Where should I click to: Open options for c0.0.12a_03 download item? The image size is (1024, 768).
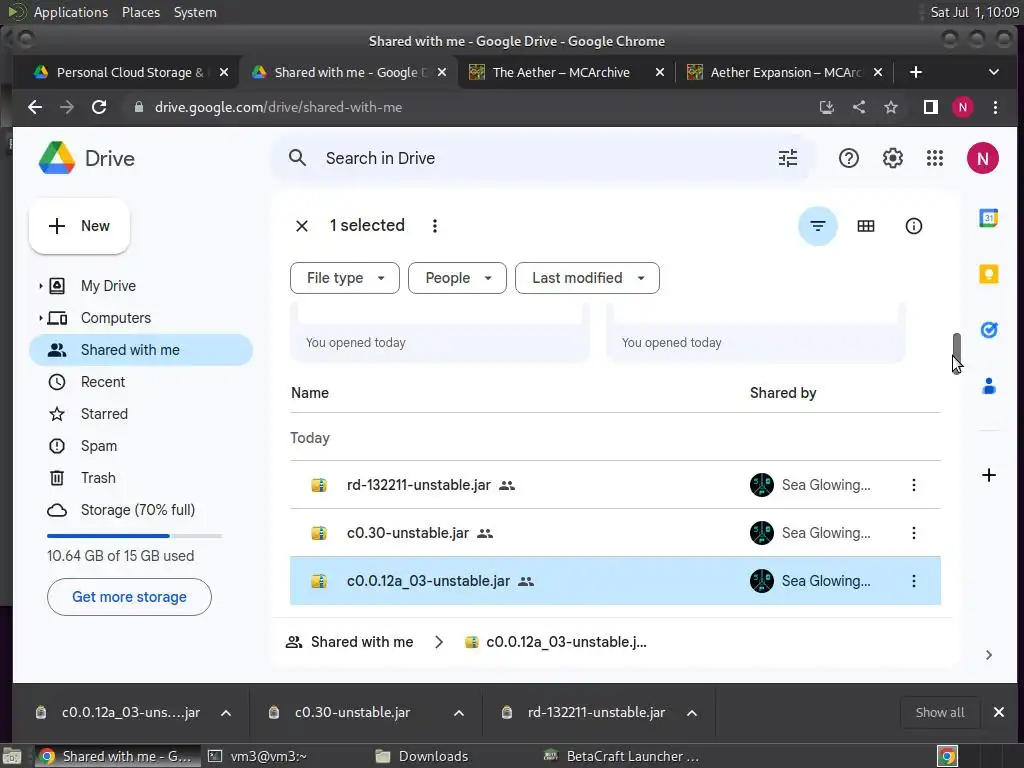pos(226,713)
